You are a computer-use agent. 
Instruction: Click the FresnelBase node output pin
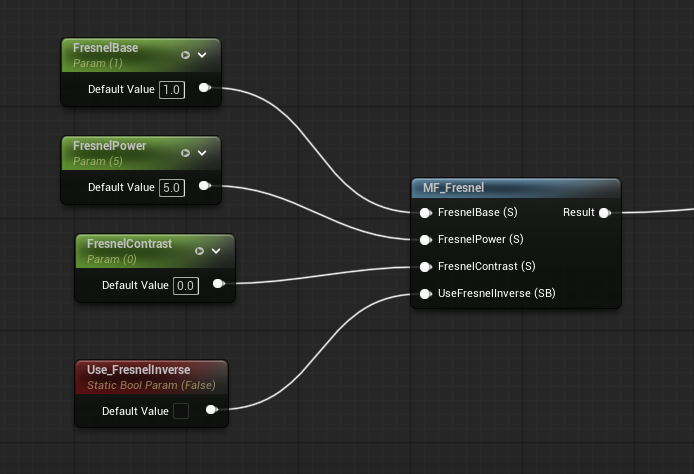(x=204, y=88)
